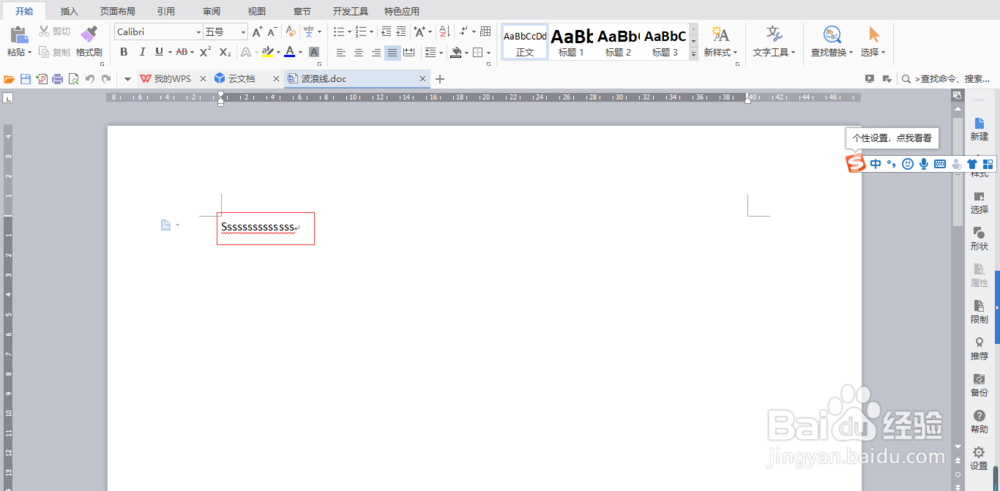Toggle justified alignment button

392,52
